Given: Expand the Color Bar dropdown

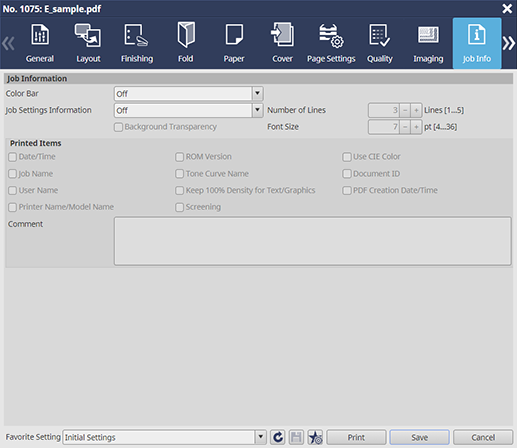Looking at the screenshot, I should [257, 94].
